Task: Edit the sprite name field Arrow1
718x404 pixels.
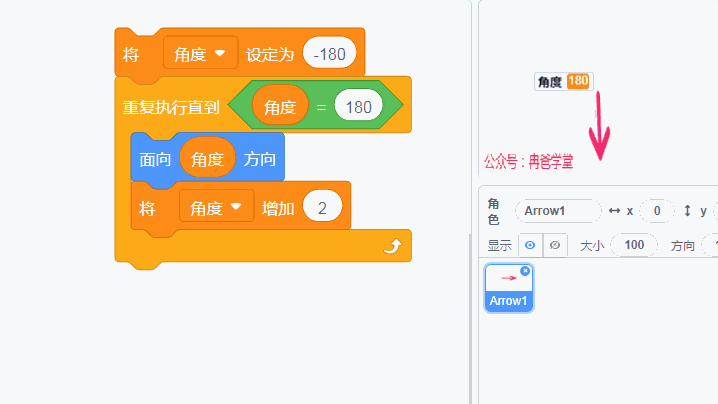Action: (558, 211)
